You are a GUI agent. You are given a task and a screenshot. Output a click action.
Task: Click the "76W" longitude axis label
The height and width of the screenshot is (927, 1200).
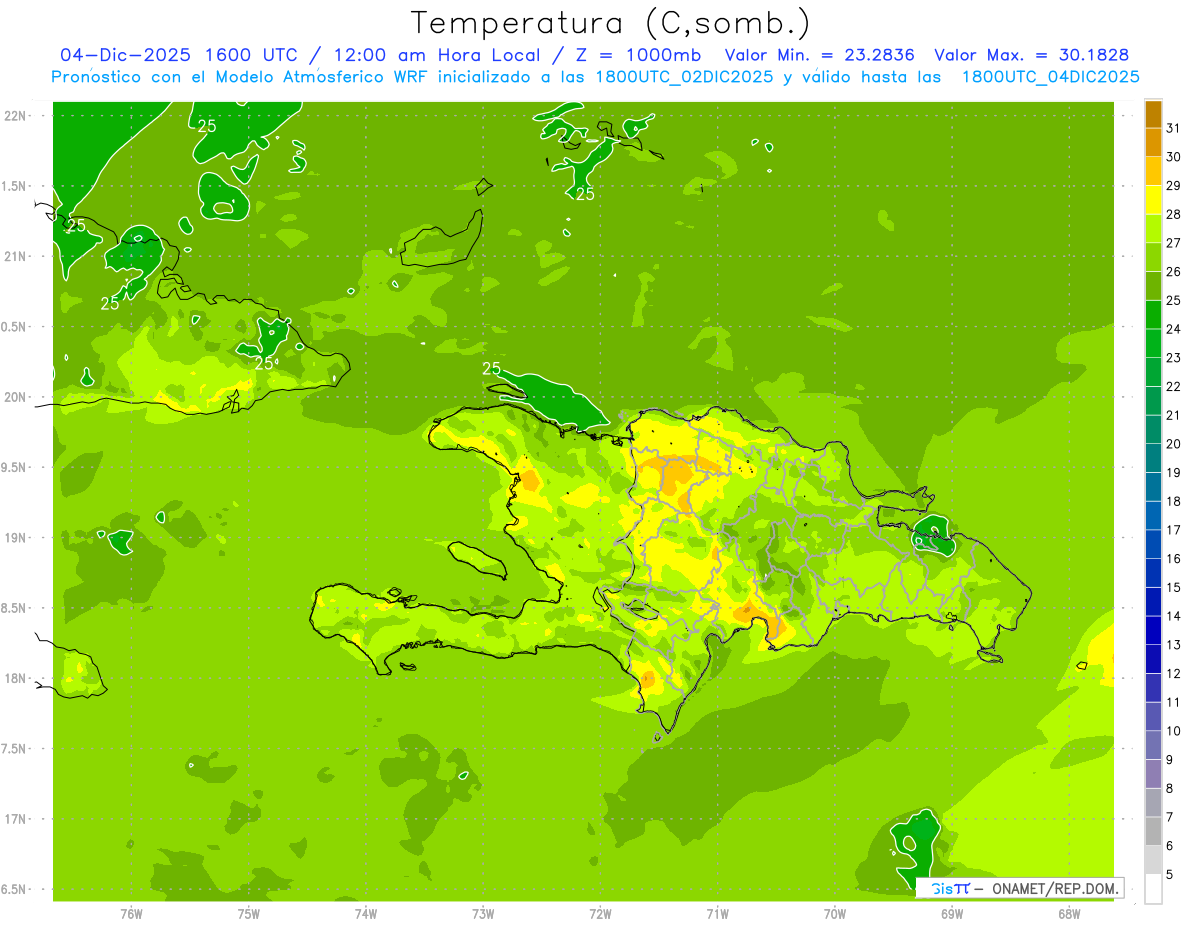[131, 914]
